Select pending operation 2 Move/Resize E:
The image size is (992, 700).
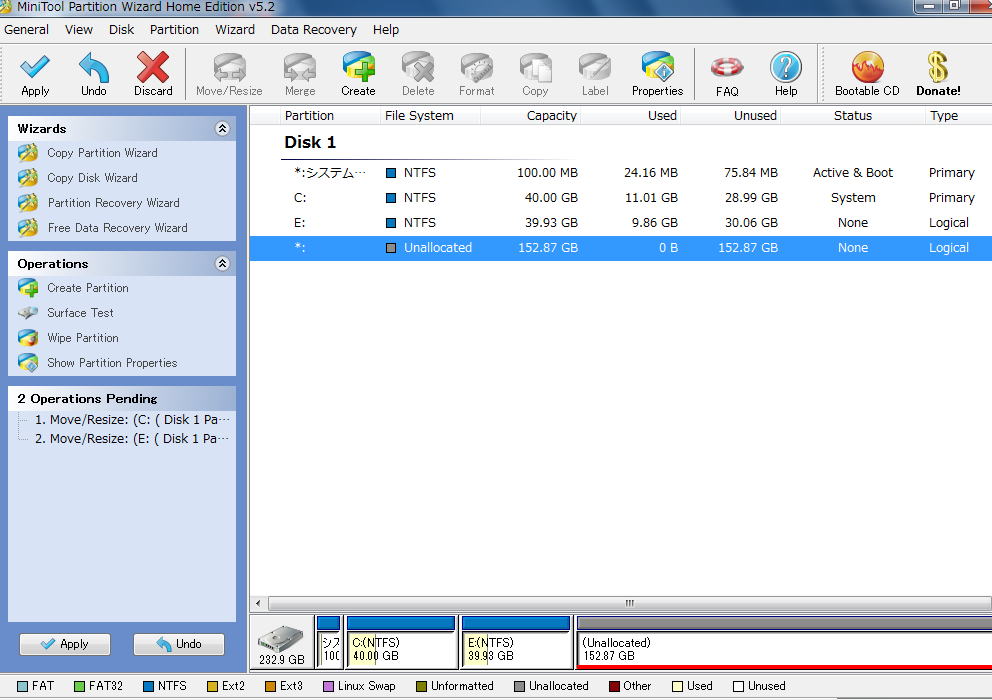click(x=132, y=439)
